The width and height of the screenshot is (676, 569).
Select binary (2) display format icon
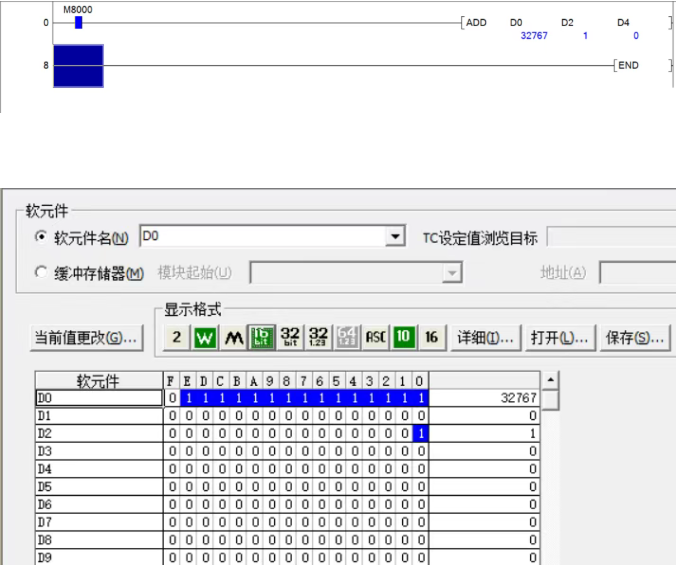[177, 338]
